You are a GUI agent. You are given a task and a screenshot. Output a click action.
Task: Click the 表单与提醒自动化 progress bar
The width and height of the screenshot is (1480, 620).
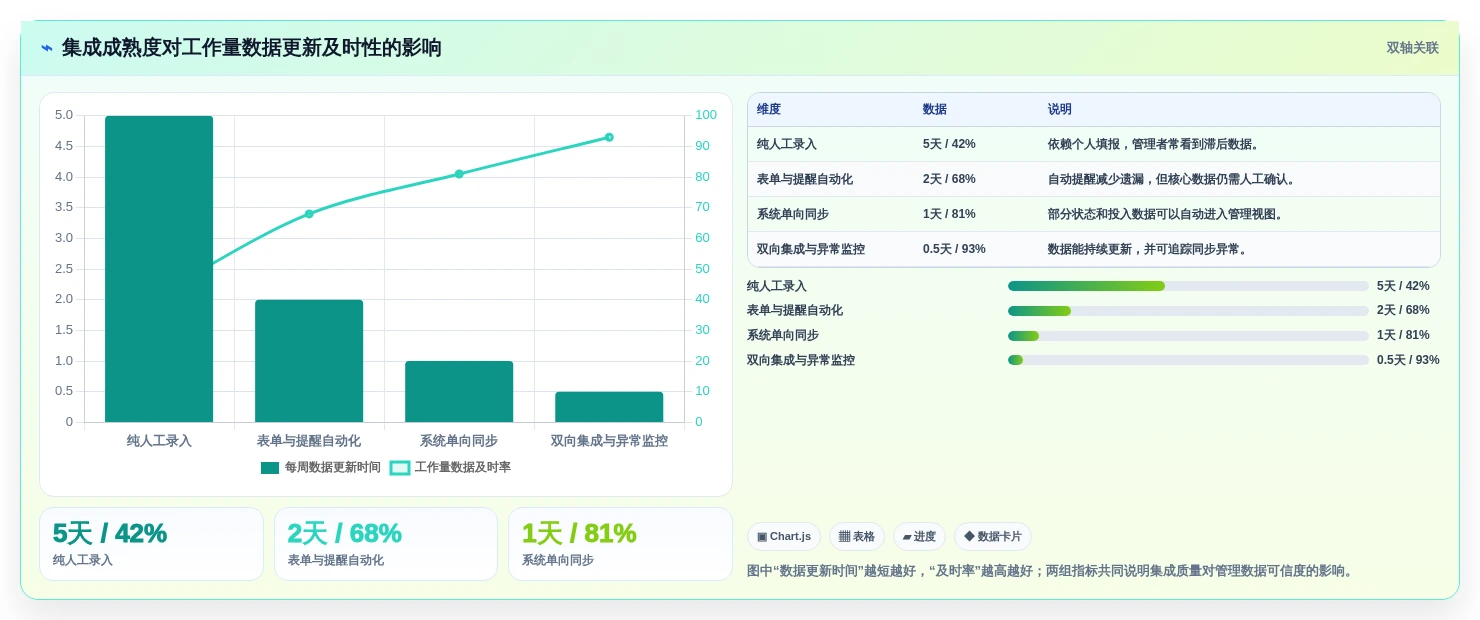pyautogui.click(x=1188, y=311)
